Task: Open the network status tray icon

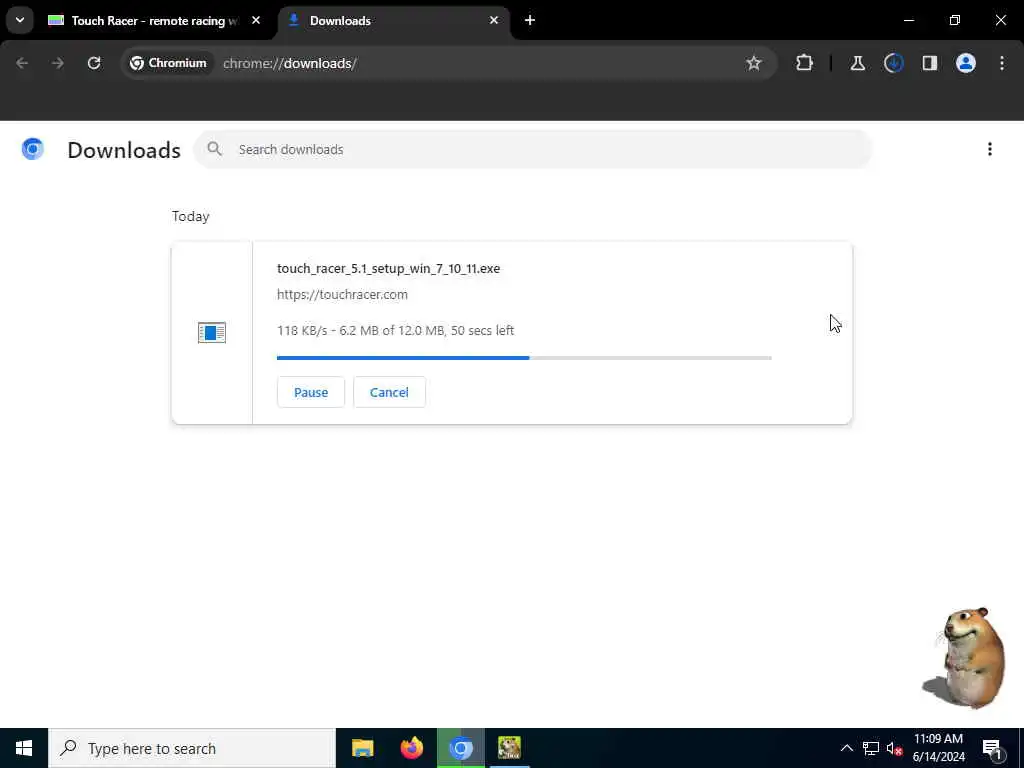Action: point(871,748)
